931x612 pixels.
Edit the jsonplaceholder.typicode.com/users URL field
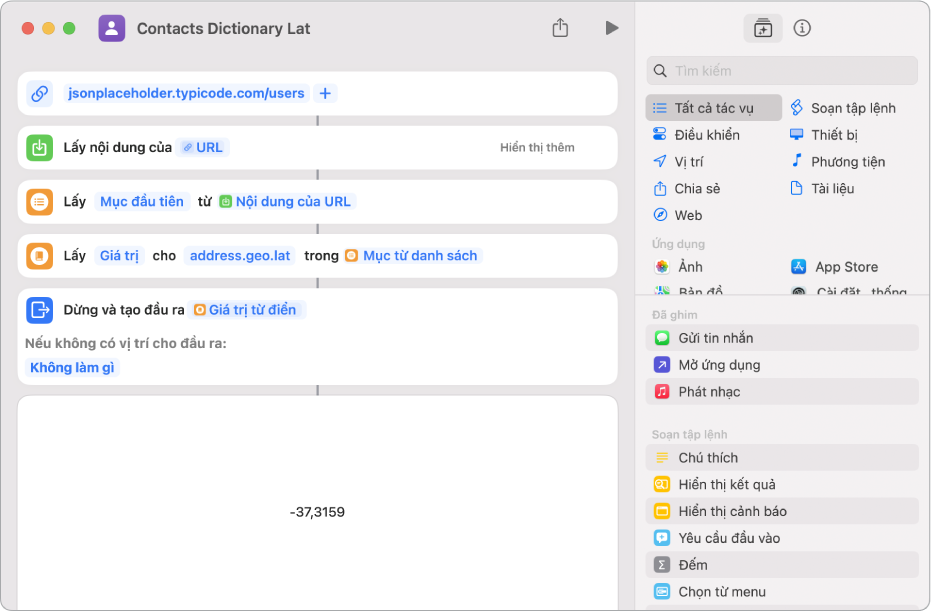[186, 93]
